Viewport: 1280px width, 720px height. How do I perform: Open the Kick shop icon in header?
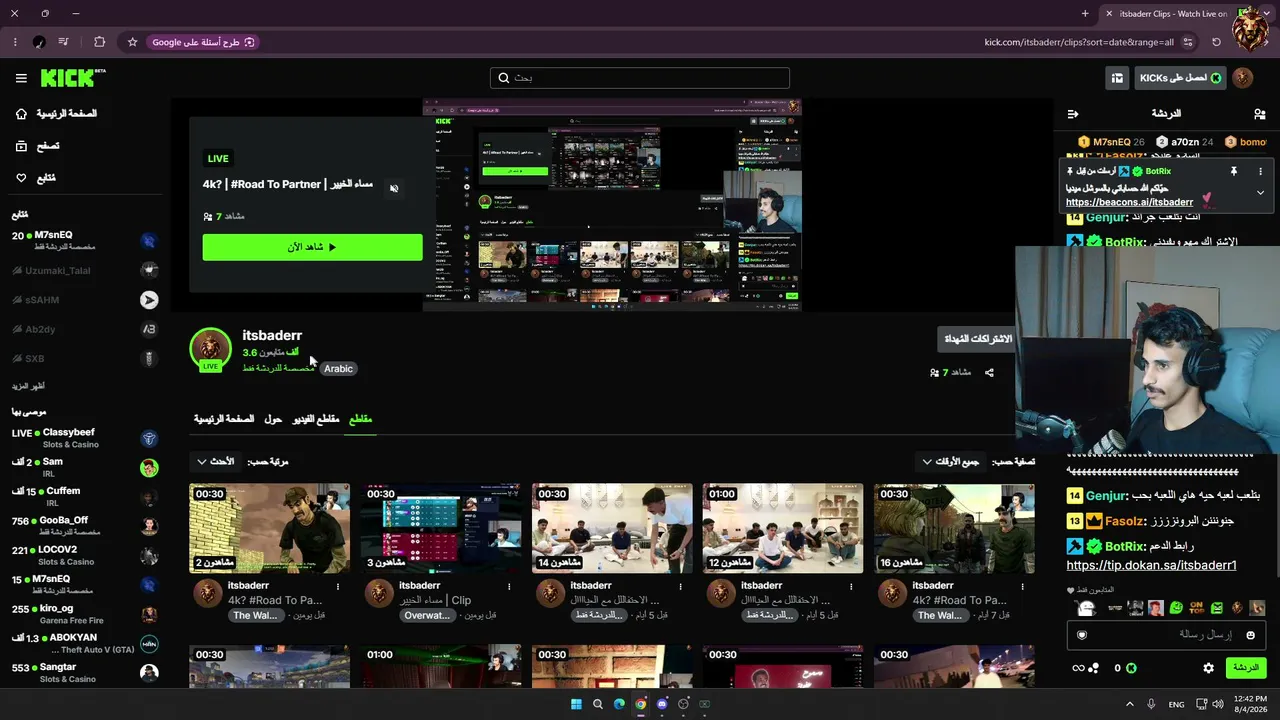pyautogui.click(x=1117, y=78)
